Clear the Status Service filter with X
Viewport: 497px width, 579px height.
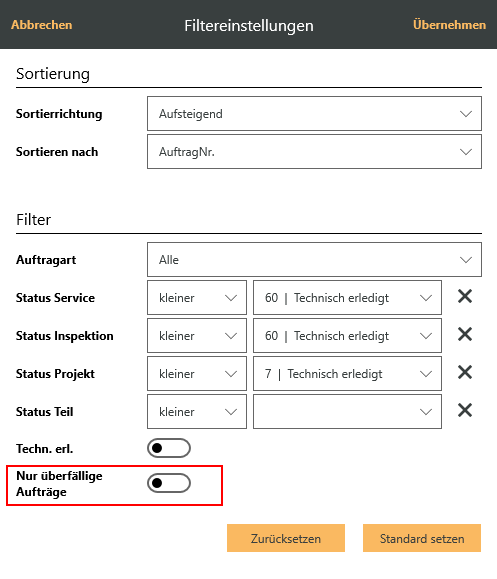click(x=465, y=297)
